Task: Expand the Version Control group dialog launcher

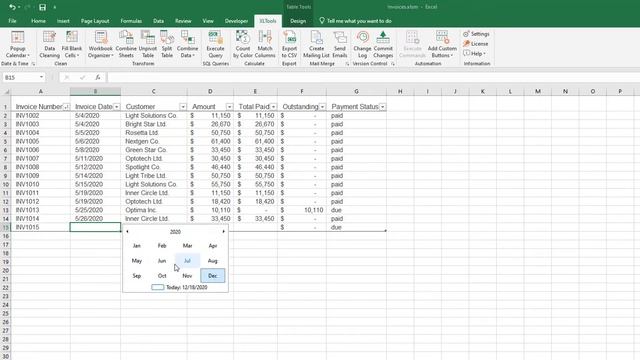Action: point(393,64)
